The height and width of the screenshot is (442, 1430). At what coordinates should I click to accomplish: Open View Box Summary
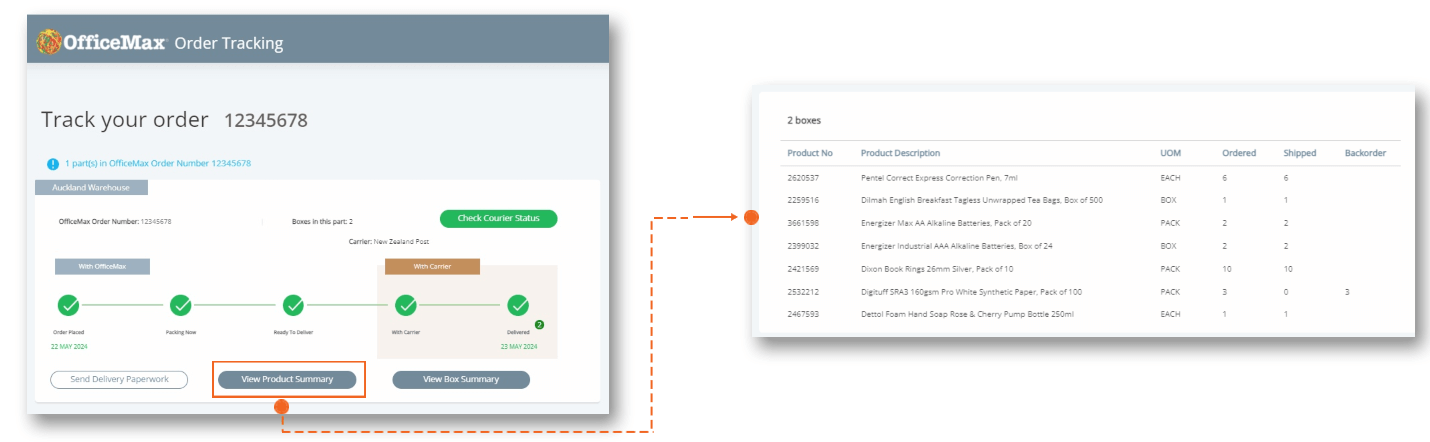click(461, 379)
